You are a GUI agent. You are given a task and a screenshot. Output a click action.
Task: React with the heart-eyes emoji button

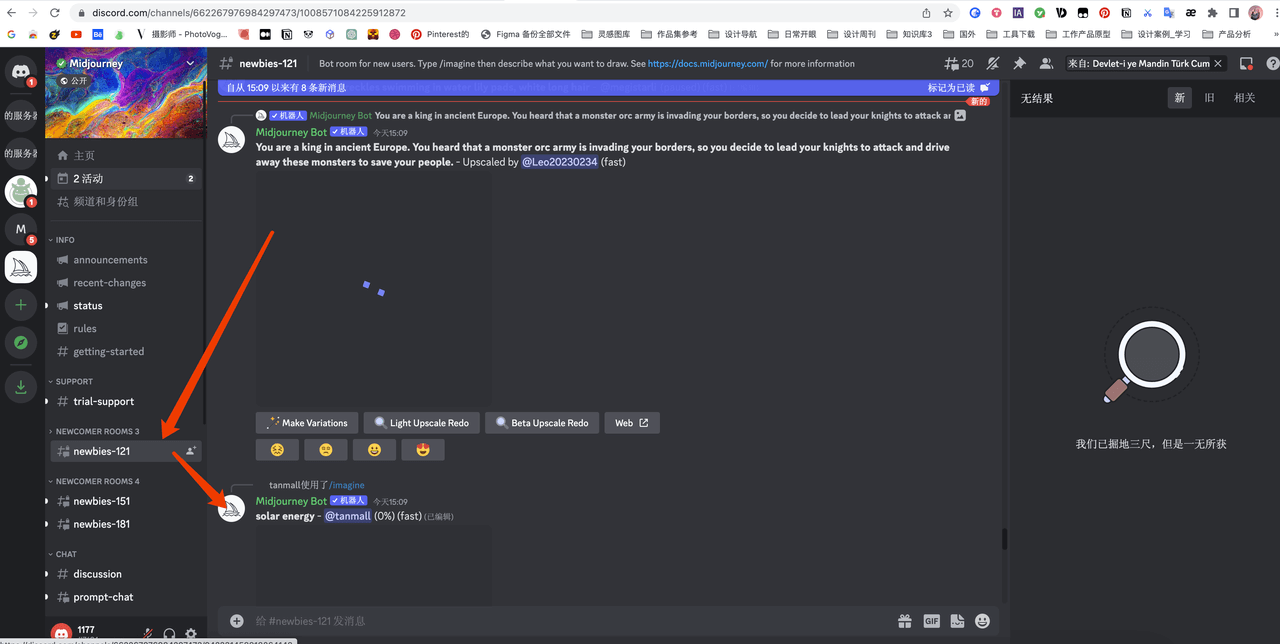423,450
